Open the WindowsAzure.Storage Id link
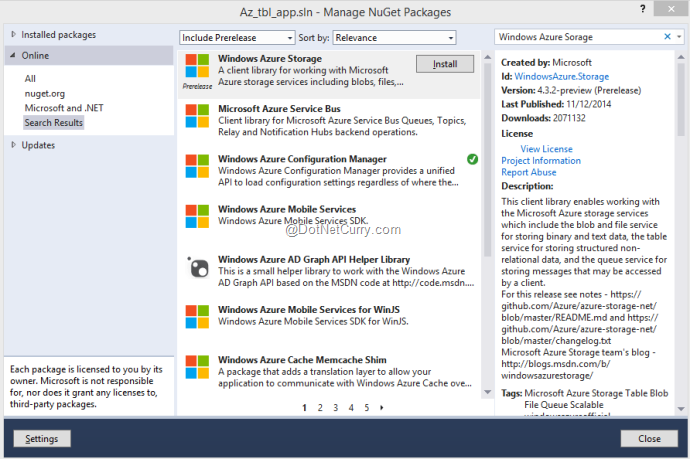 pyautogui.click(x=562, y=76)
